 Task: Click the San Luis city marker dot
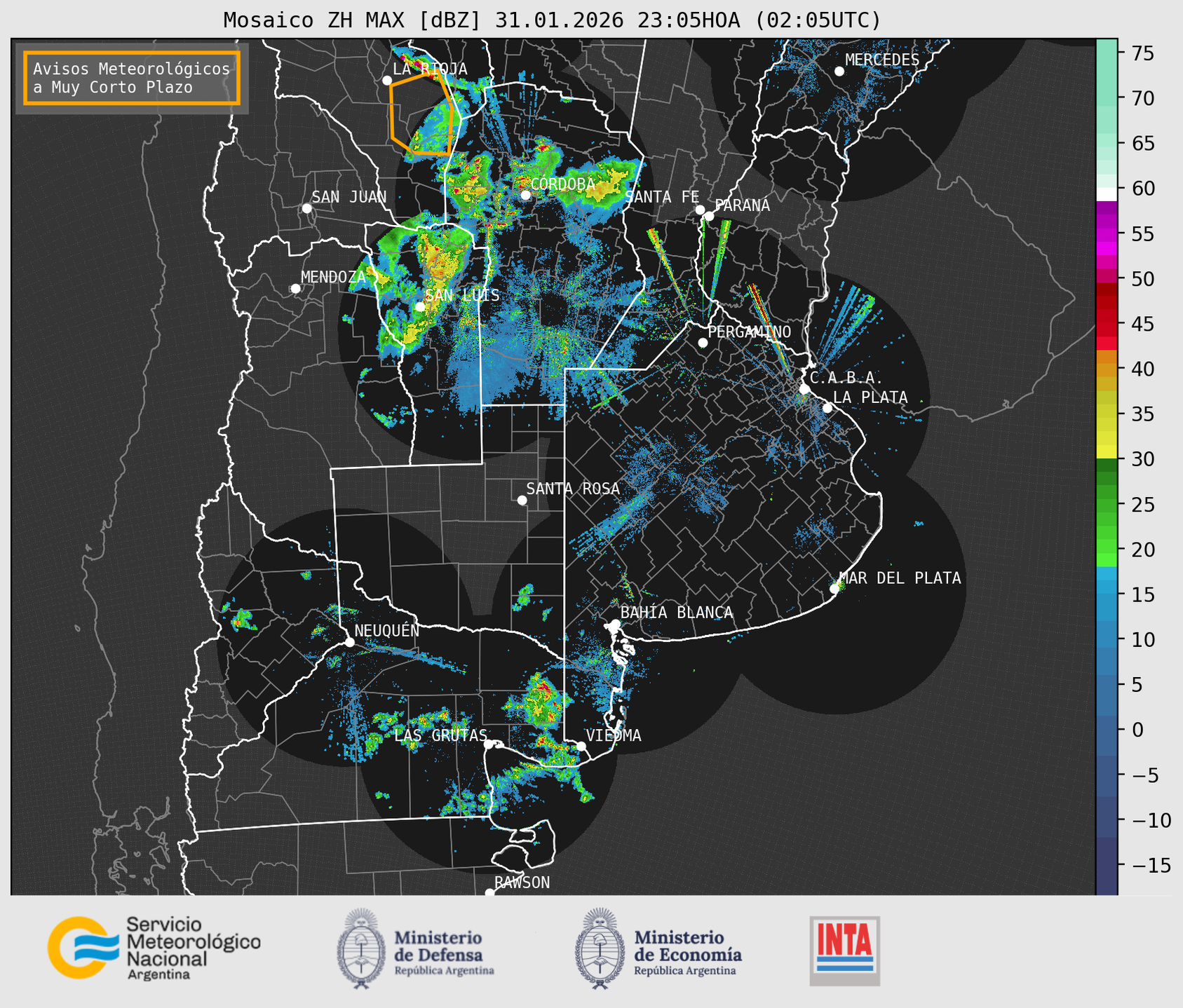(x=419, y=306)
